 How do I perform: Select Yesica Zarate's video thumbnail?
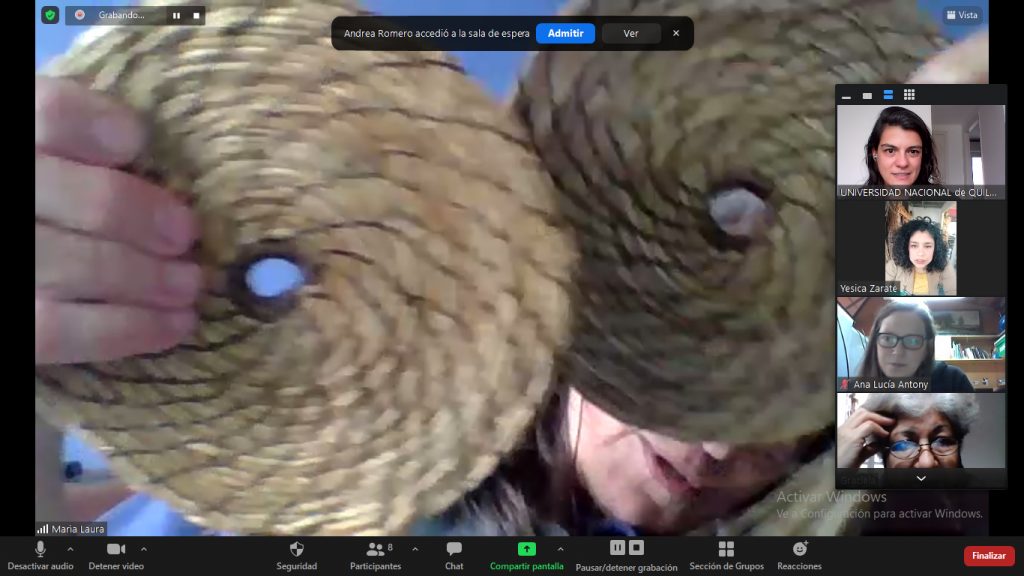click(920, 248)
